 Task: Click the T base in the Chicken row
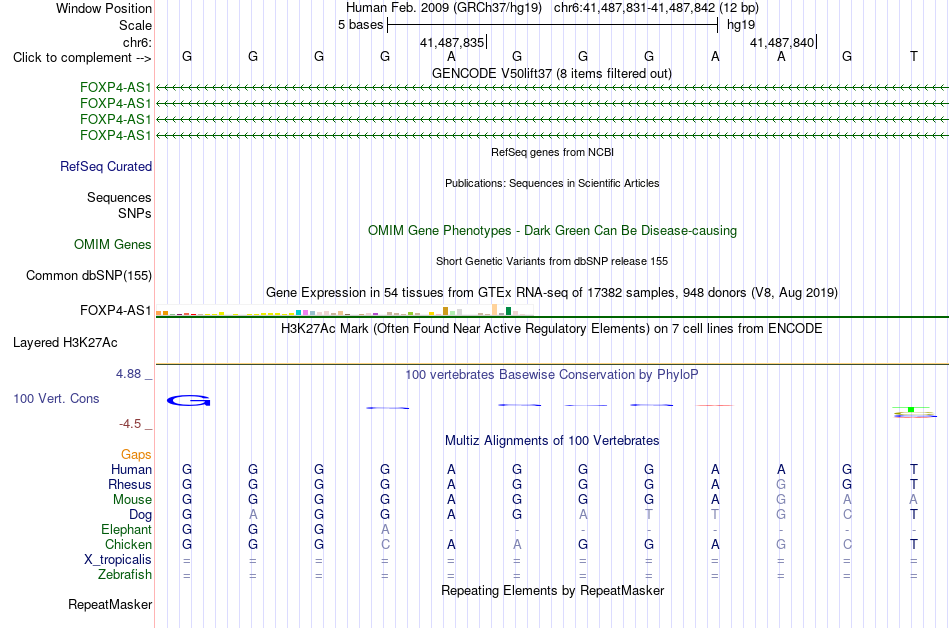pos(914,544)
